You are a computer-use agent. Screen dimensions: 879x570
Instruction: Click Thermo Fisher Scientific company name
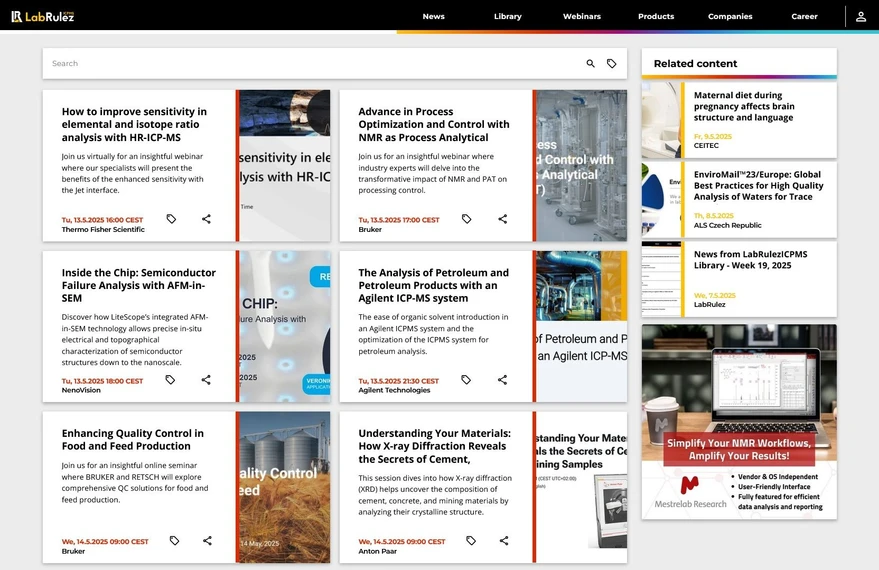[103, 229]
